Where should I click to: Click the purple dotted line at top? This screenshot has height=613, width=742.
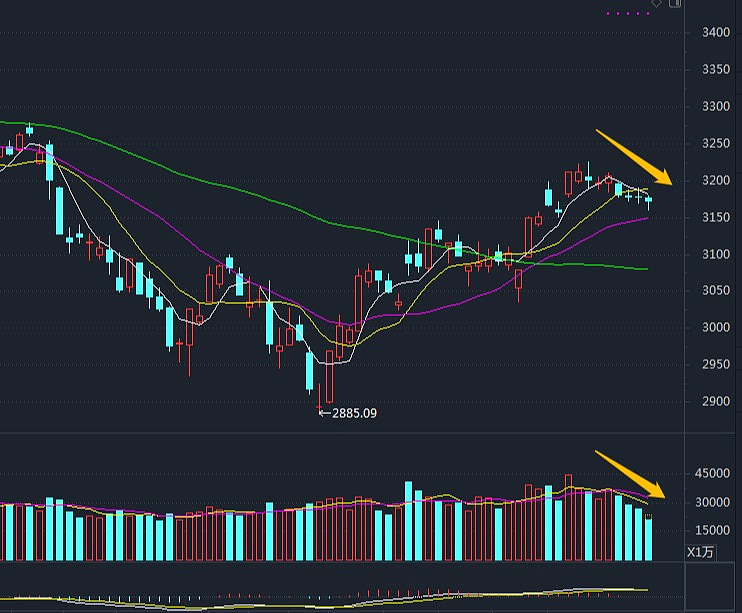pos(628,13)
